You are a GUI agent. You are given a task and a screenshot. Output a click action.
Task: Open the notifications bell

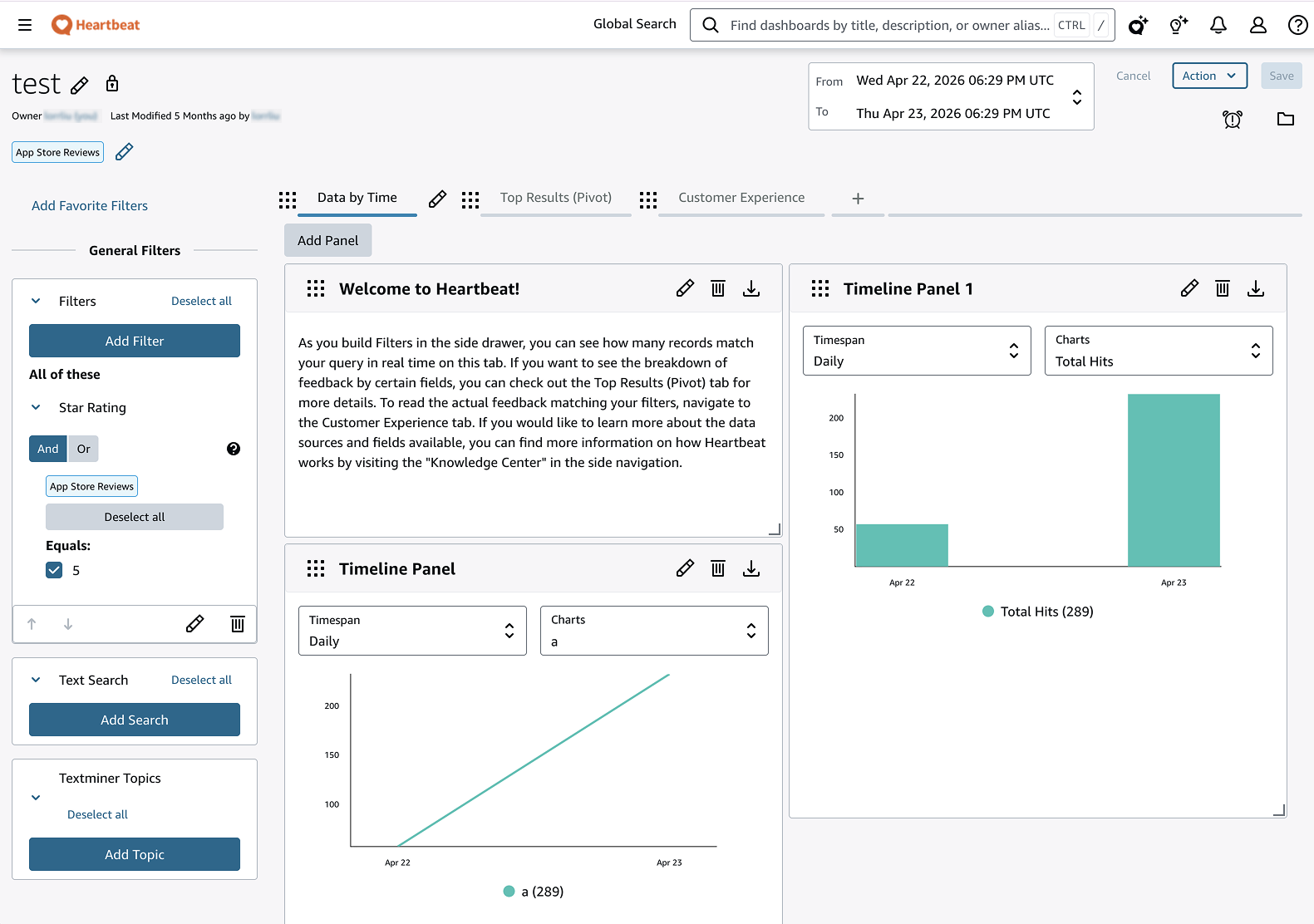point(1218,25)
